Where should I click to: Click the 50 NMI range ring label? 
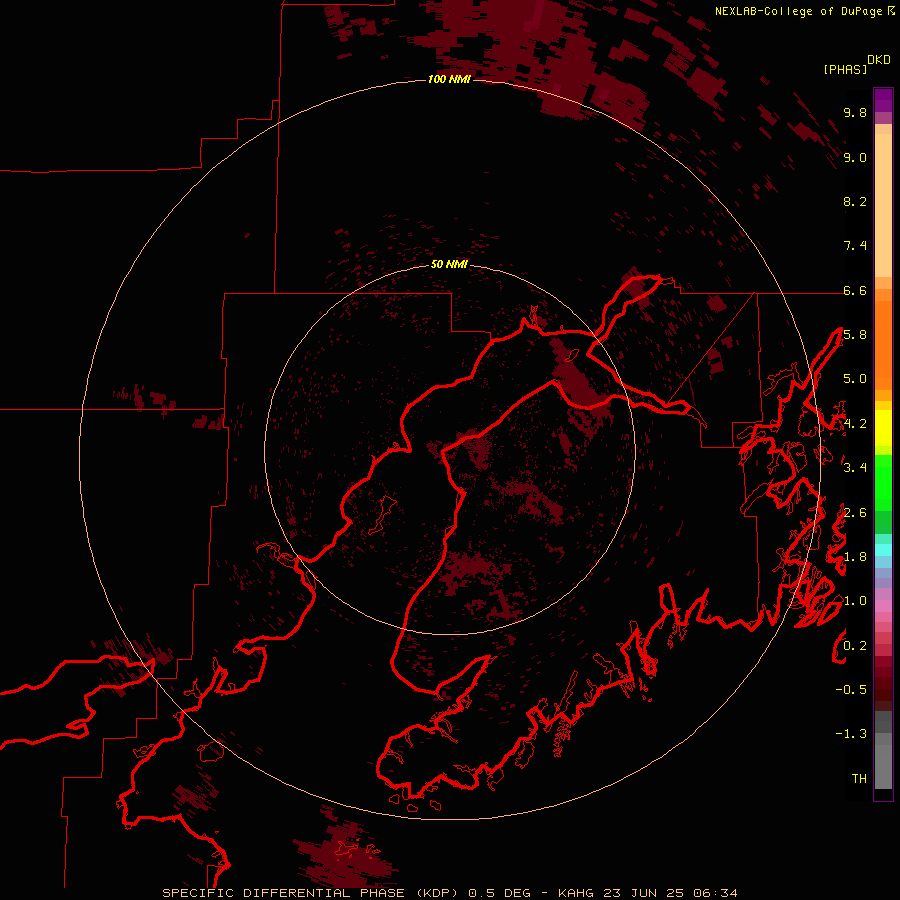click(449, 264)
